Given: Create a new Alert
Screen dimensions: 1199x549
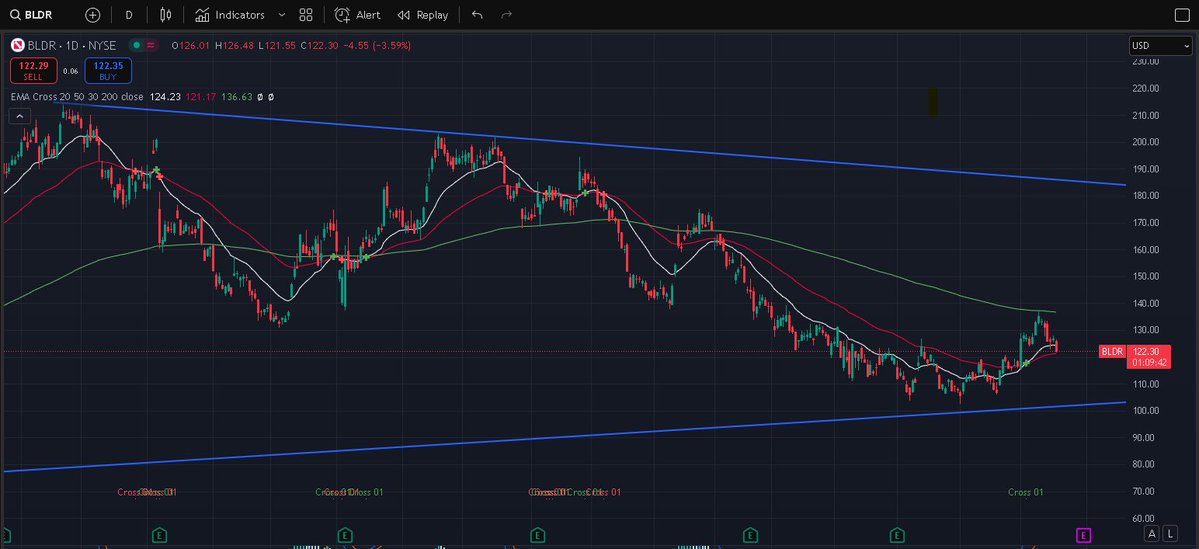Looking at the screenshot, I should [x=357, y=15].
